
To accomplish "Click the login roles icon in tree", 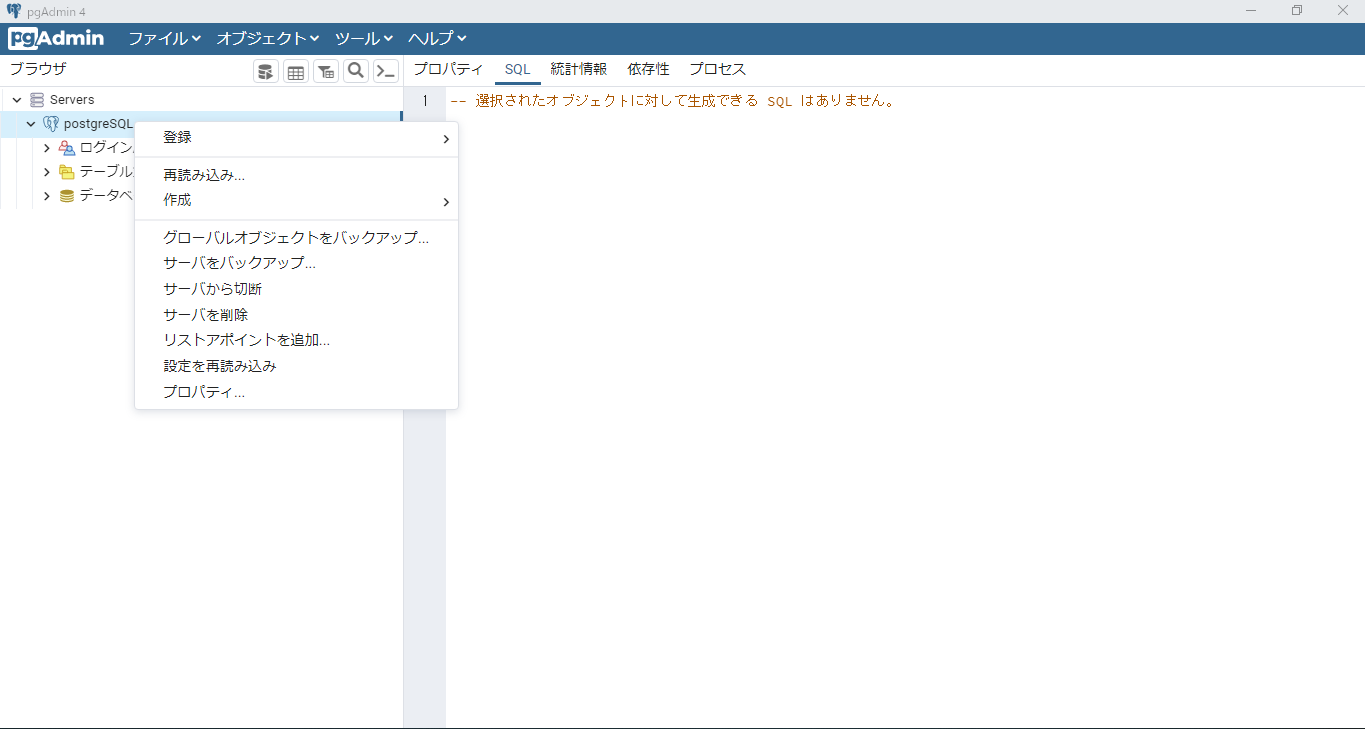I will click(67, 148).
